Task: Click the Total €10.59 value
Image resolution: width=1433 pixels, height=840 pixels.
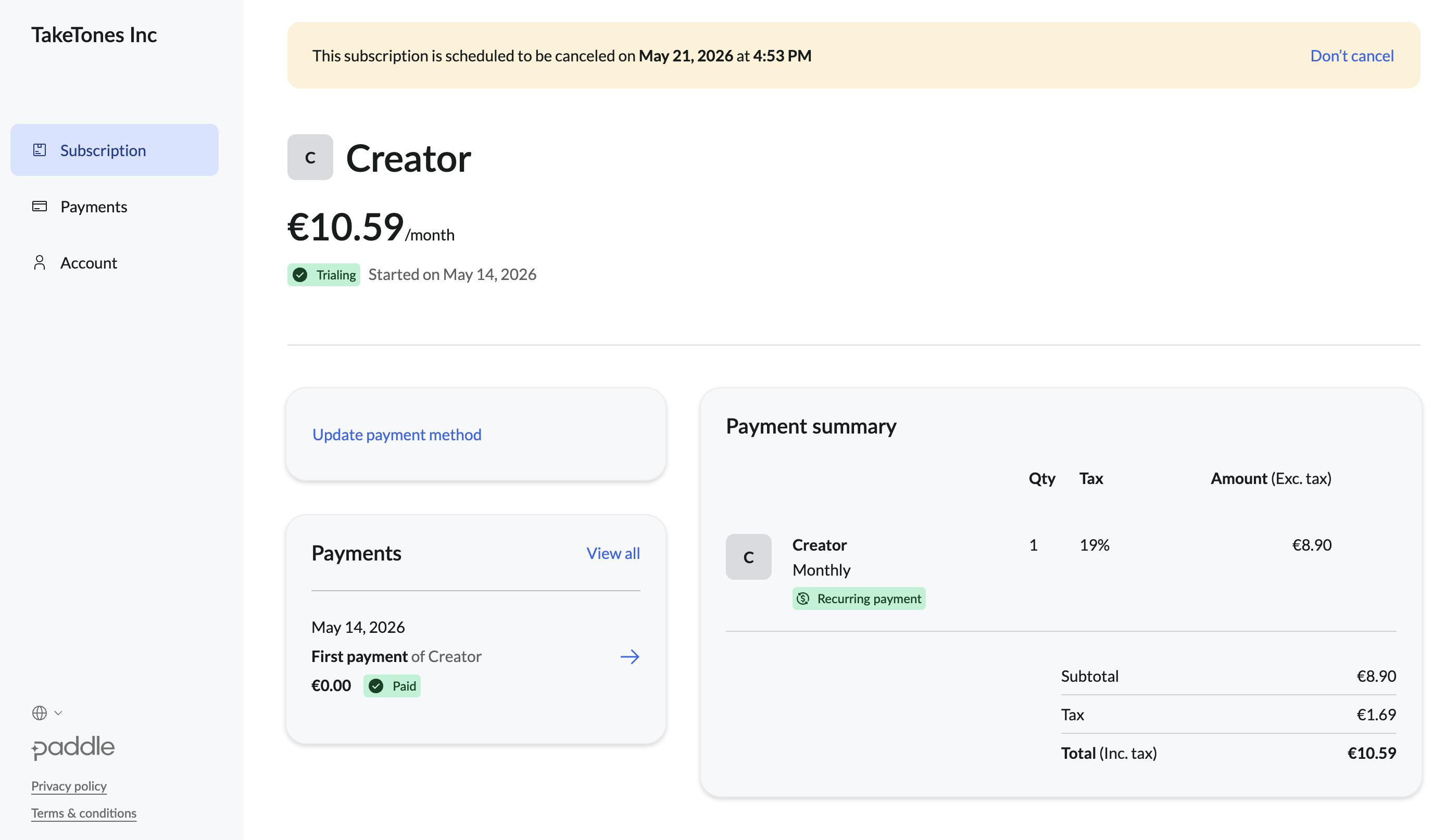Action: coord(1372,753)
